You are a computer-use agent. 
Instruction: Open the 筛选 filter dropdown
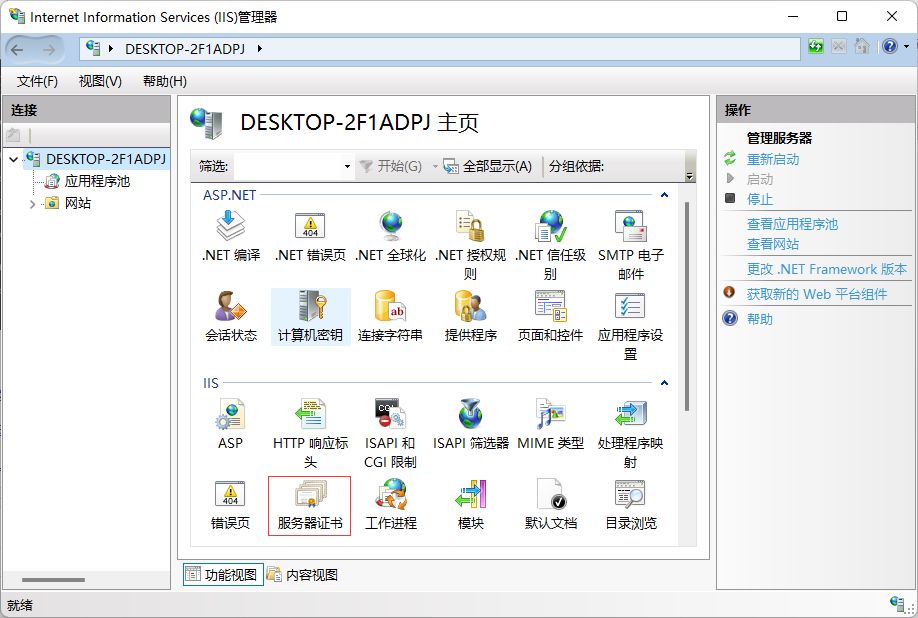tap(347, 167)
